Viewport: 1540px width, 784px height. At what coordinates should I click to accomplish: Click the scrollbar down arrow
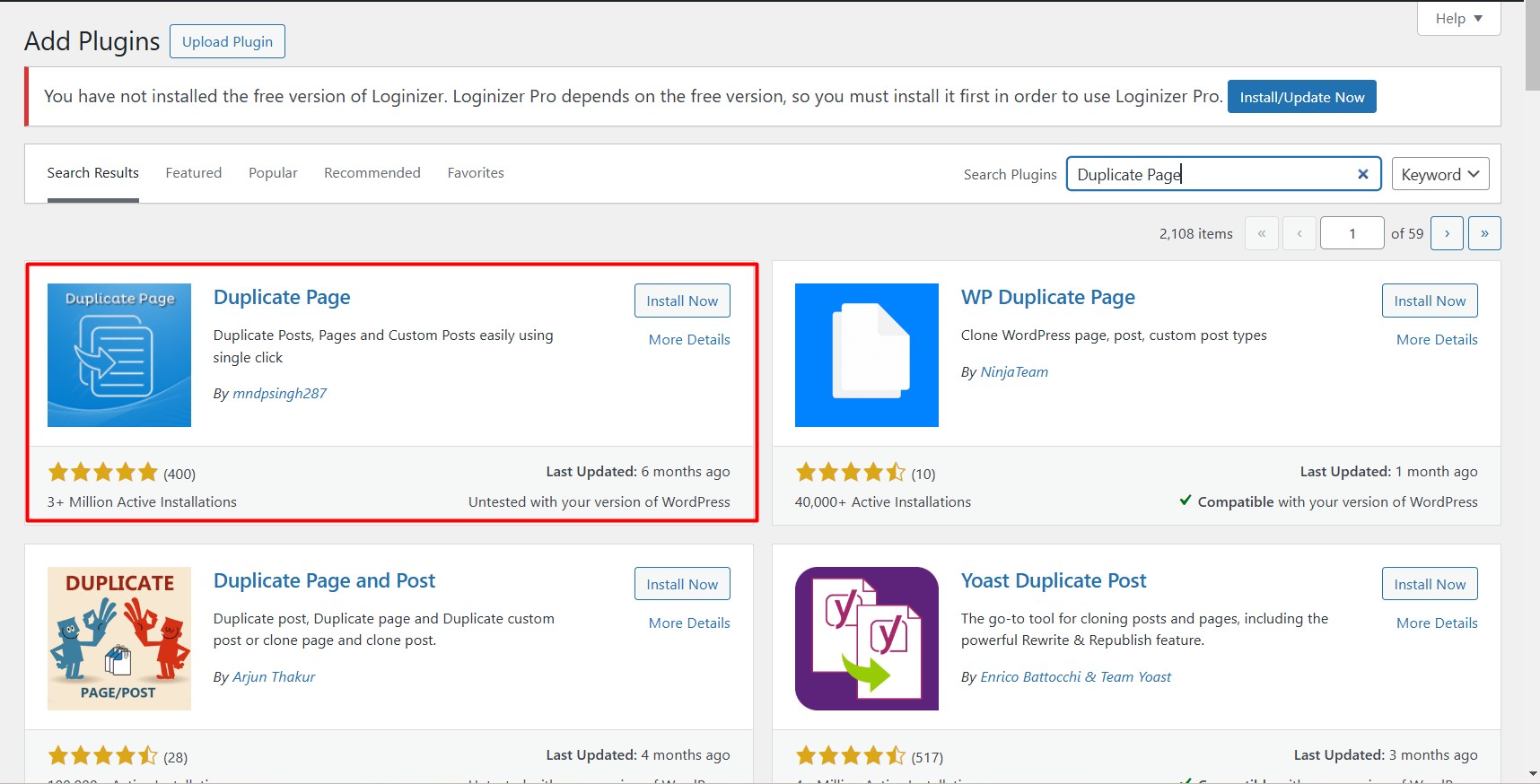click(1532, 774)
